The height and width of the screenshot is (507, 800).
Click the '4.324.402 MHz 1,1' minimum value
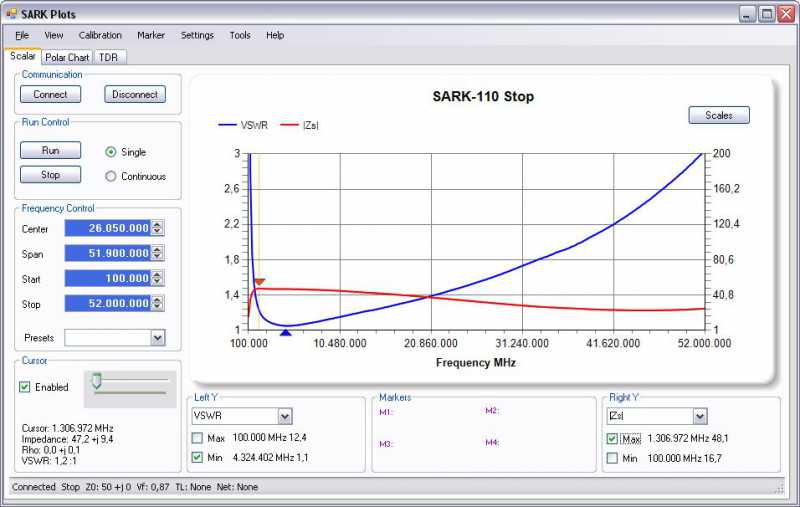pos(270,458)
